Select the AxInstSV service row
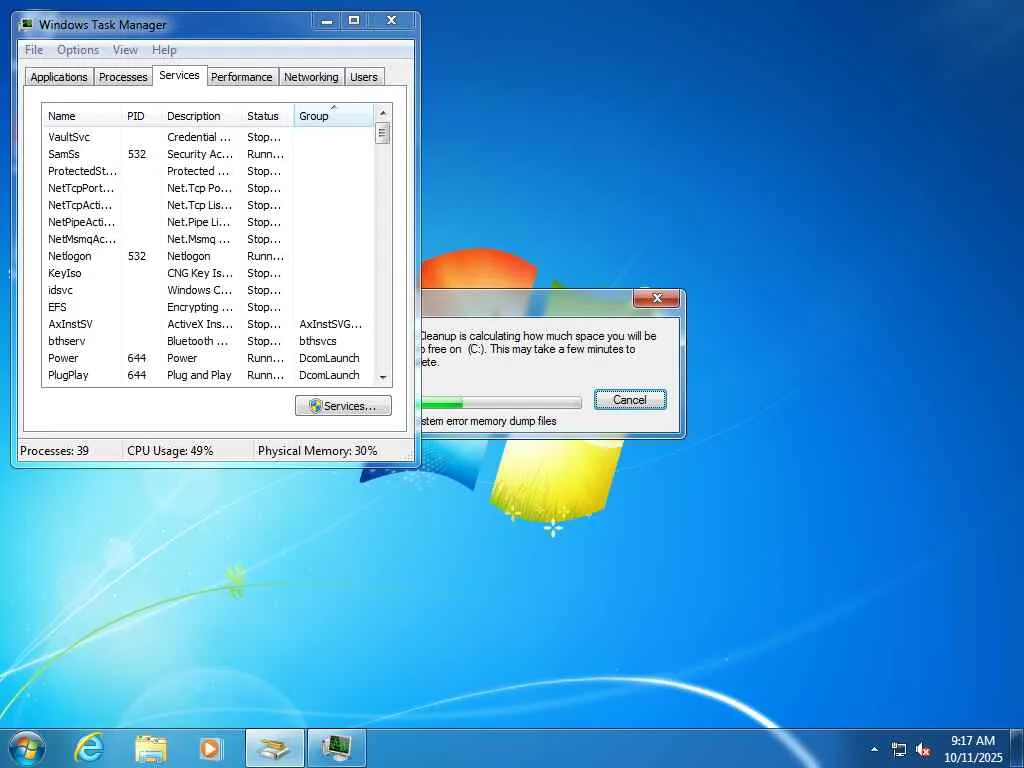This screenshot has width=1024, height=768. [208, 324]
